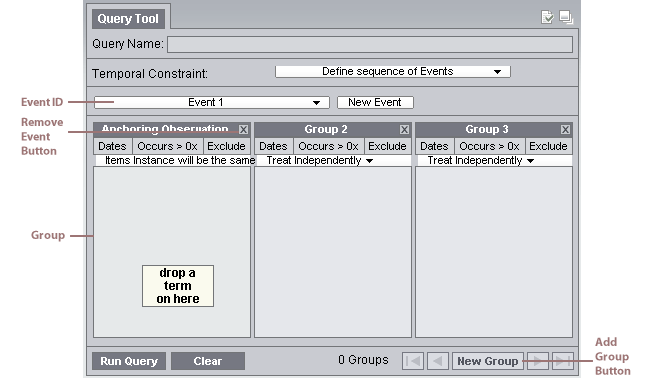The image size is (649, 378).
Task: Click the '0 Groups' status text
Action: coord(363,360)
